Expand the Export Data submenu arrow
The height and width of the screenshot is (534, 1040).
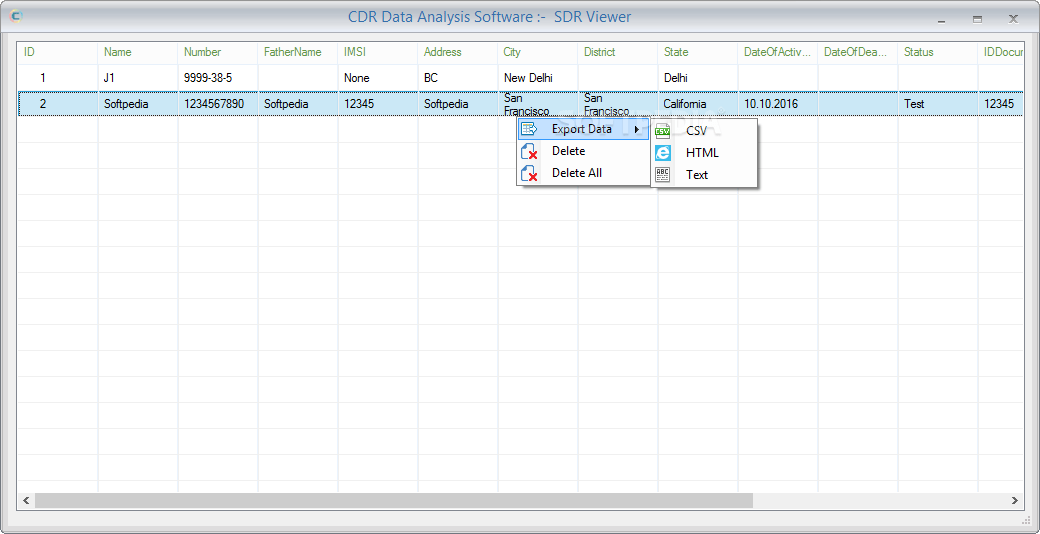(637, 129)
